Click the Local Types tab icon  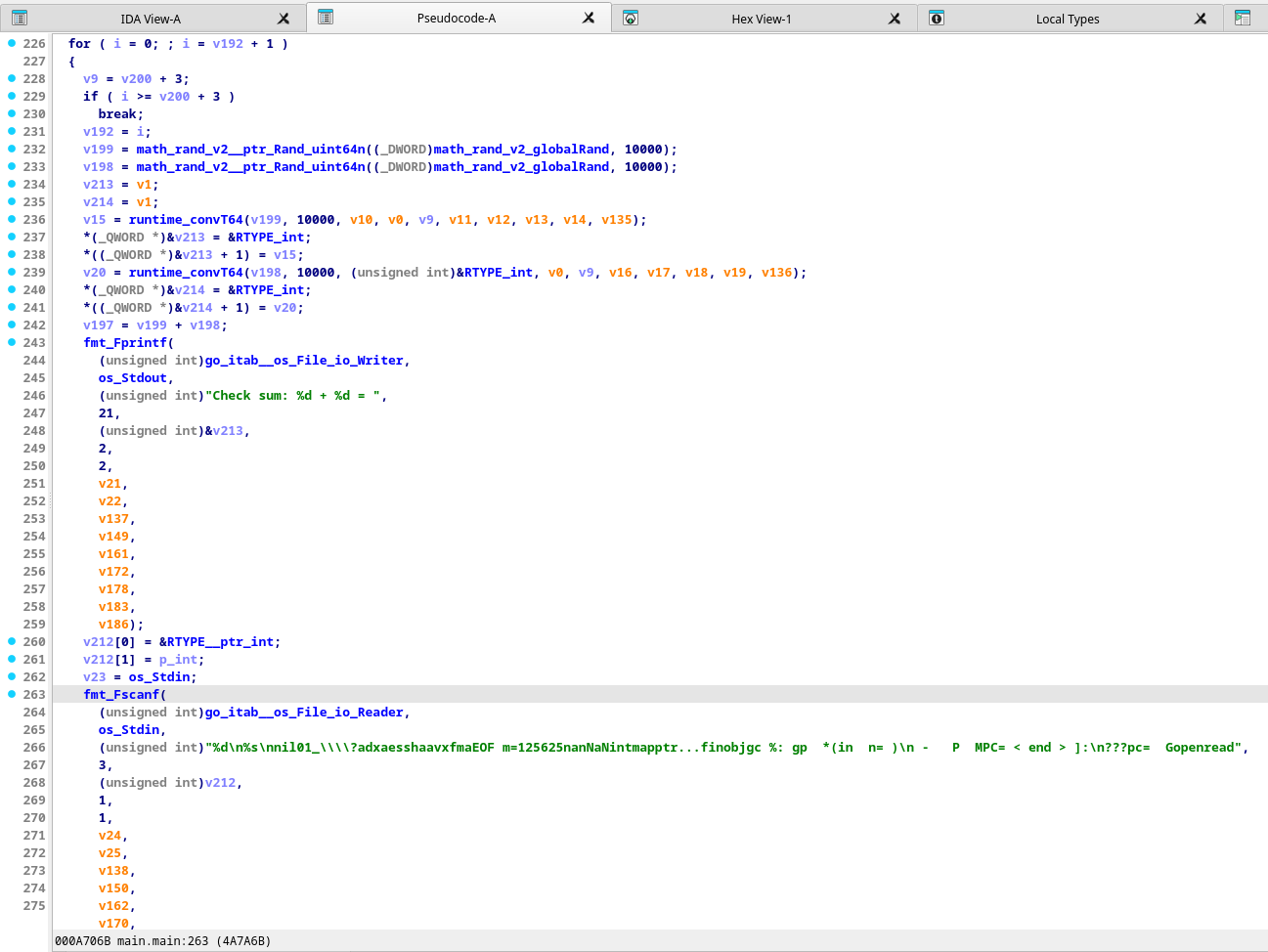[937, 19]
